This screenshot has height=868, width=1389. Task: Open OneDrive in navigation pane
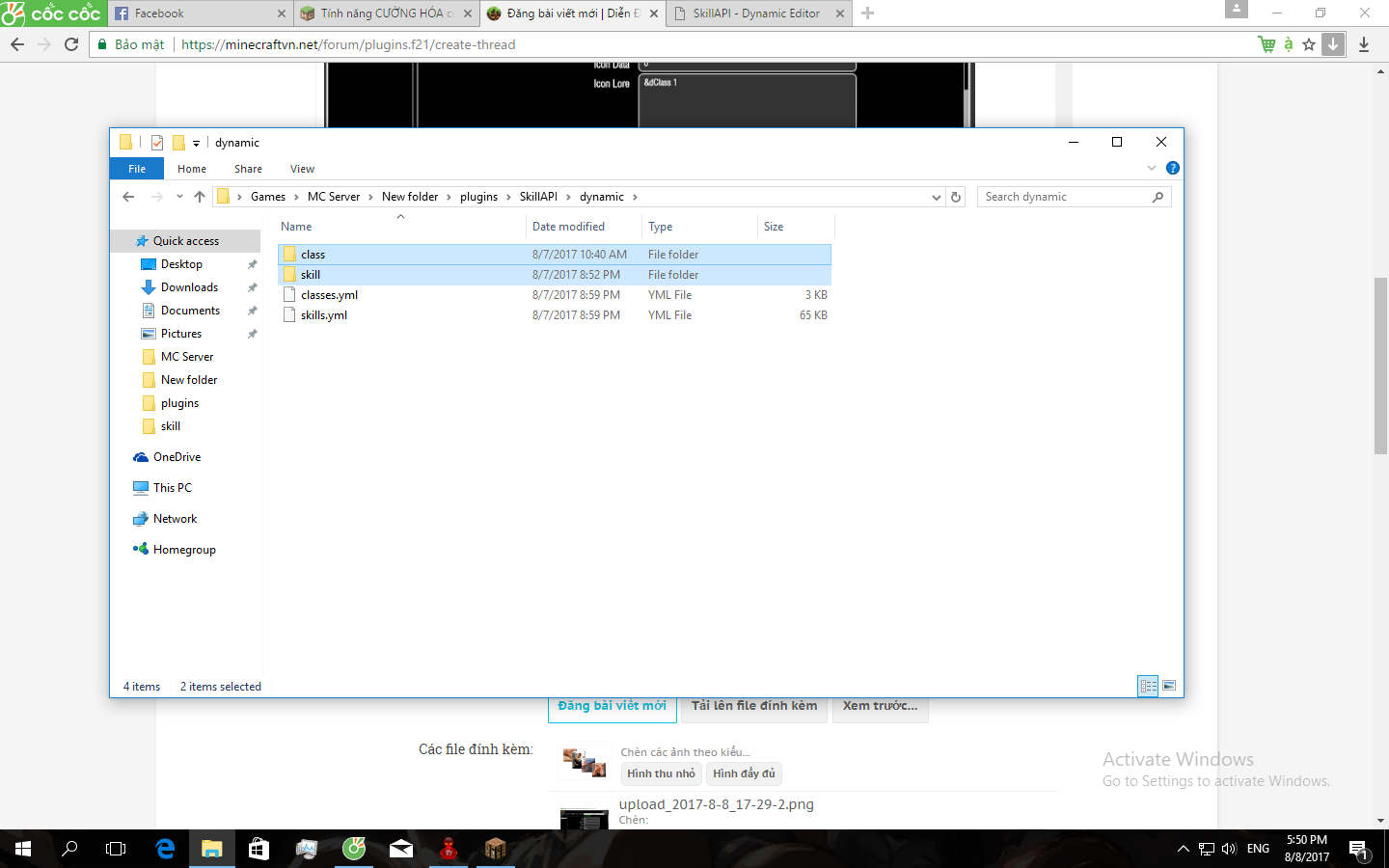[177, 457]
